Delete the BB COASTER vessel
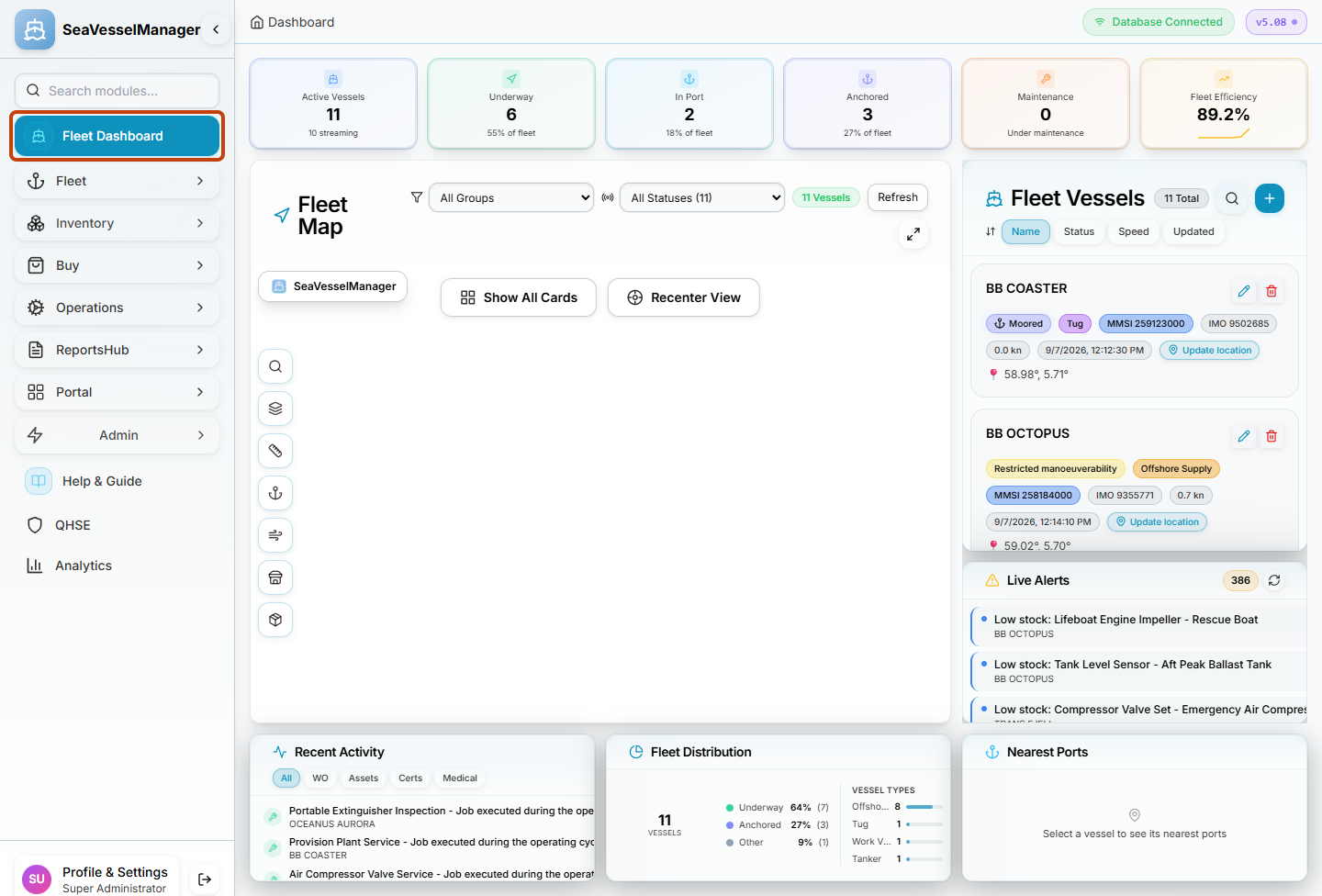Screen dimensions: 1322x896 point(1272,291)
